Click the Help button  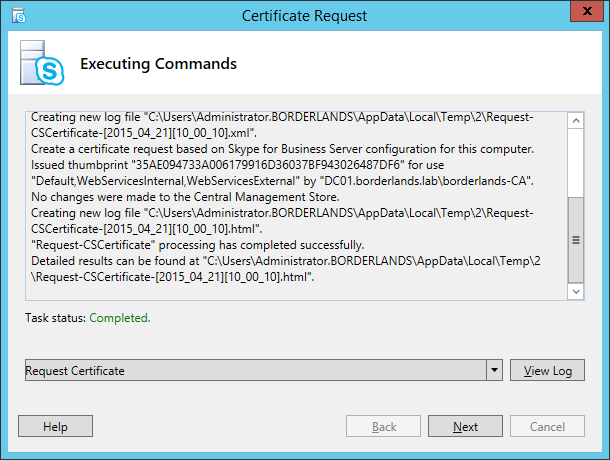click(55, 426)
